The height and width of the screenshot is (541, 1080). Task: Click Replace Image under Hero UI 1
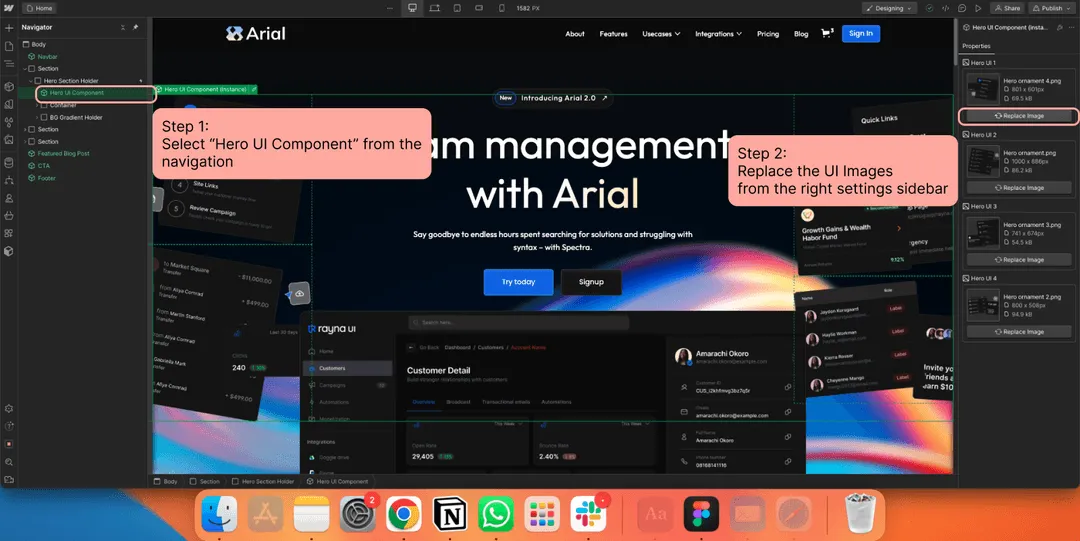tap(1019, 116)
